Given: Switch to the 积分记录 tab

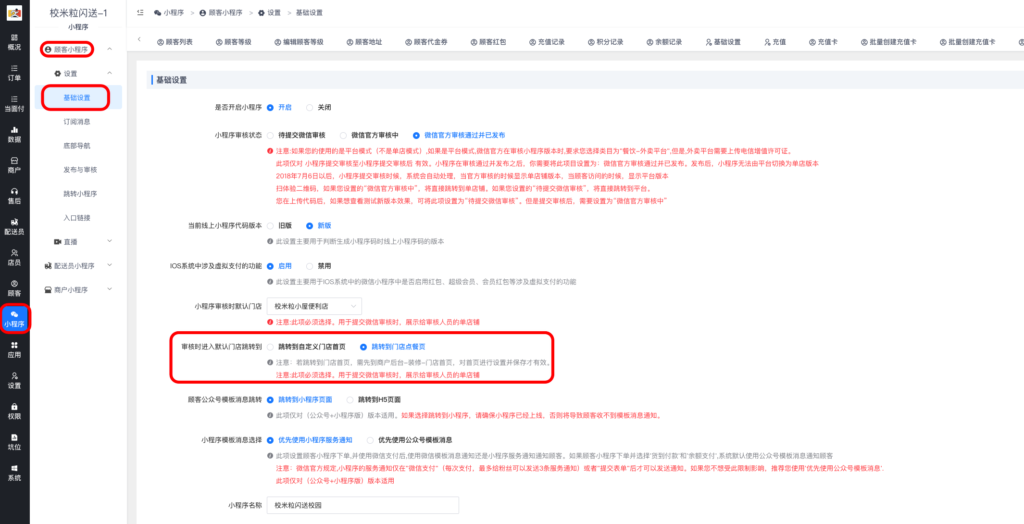Looking at the screenshot, I should 605,42.
